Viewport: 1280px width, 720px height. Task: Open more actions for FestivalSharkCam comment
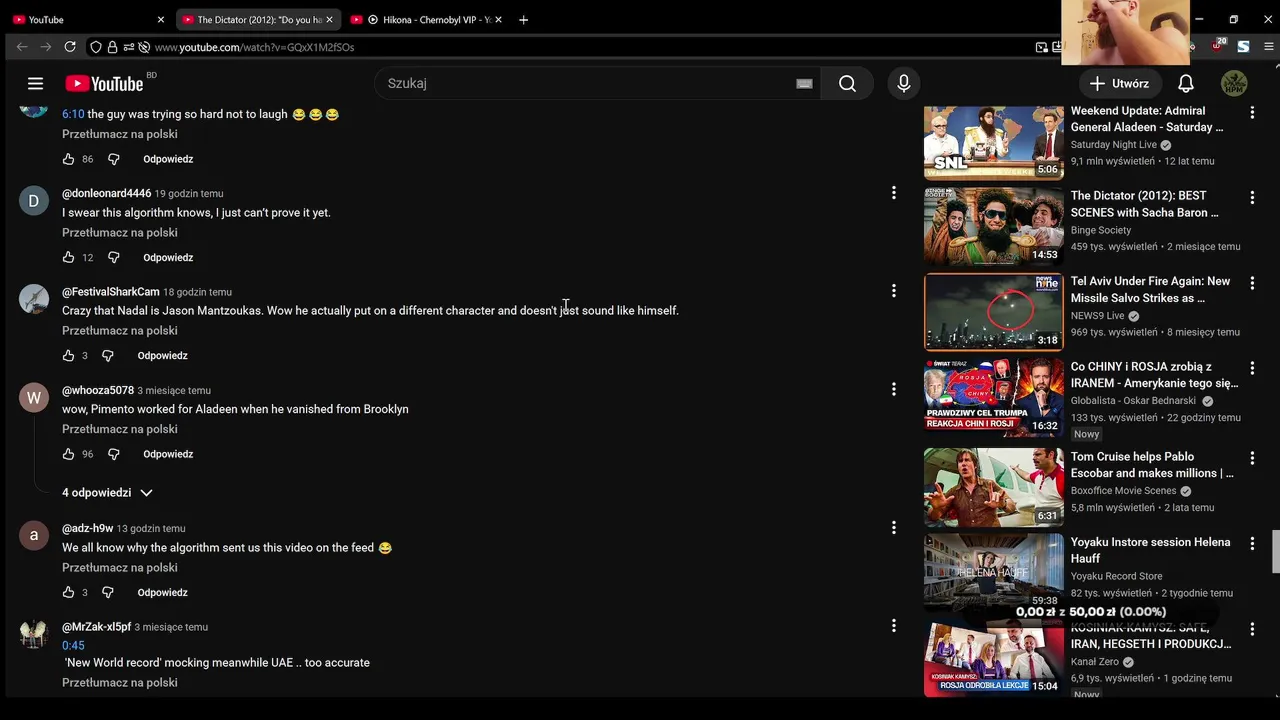(894, 291)
